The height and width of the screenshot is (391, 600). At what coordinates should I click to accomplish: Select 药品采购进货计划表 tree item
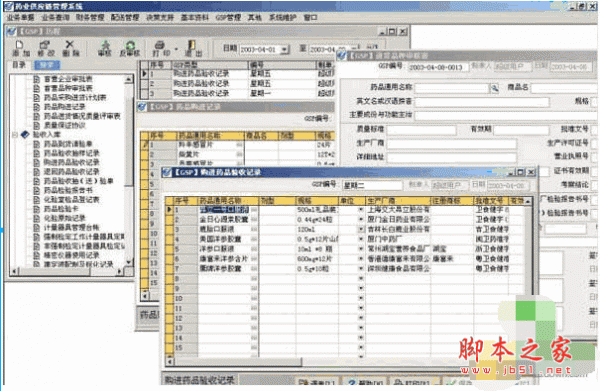click(x=75, y=97)
